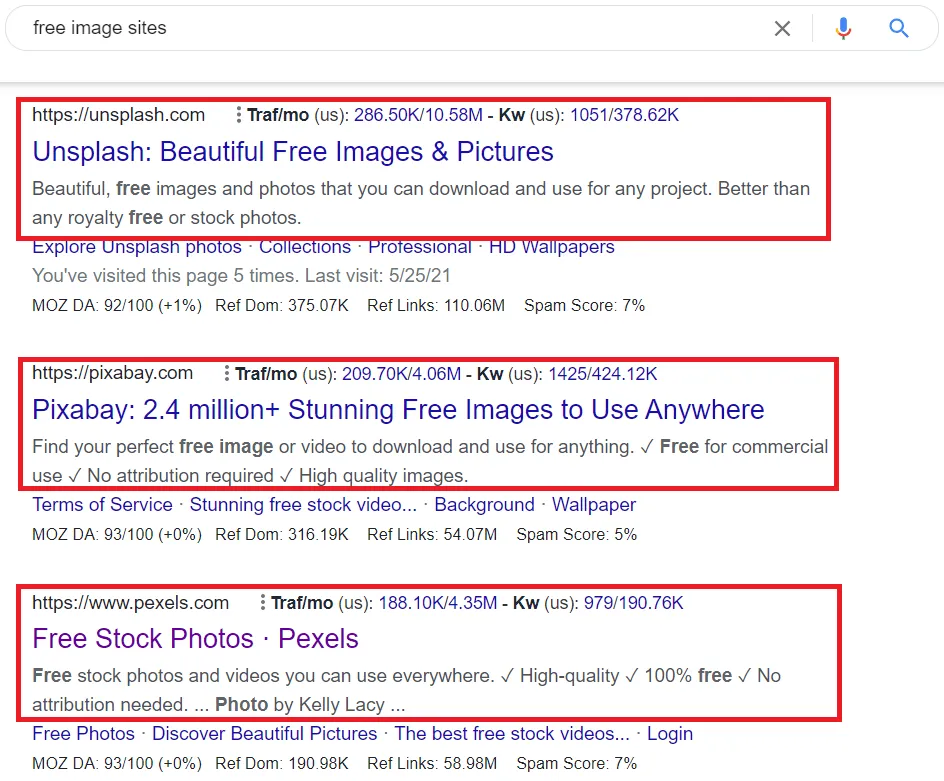Open 'Free Stock Photos · Pexels' result

pos(195,639)
